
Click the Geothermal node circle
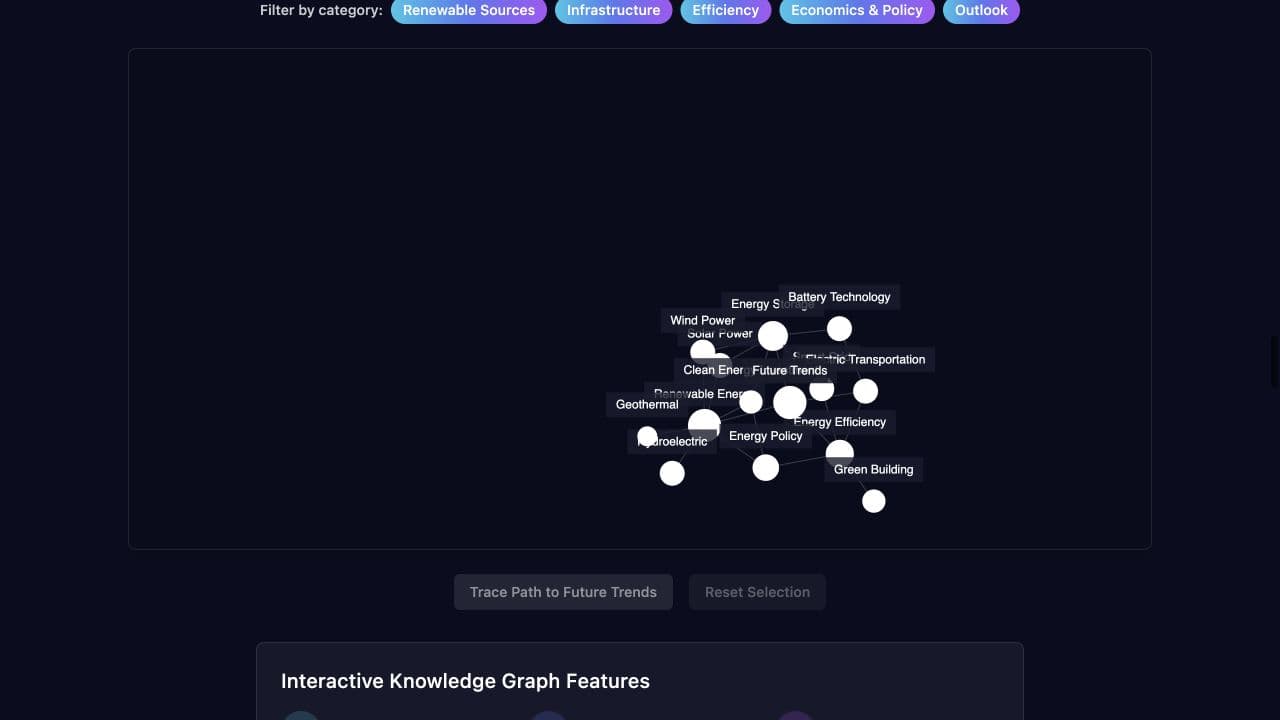647,436
